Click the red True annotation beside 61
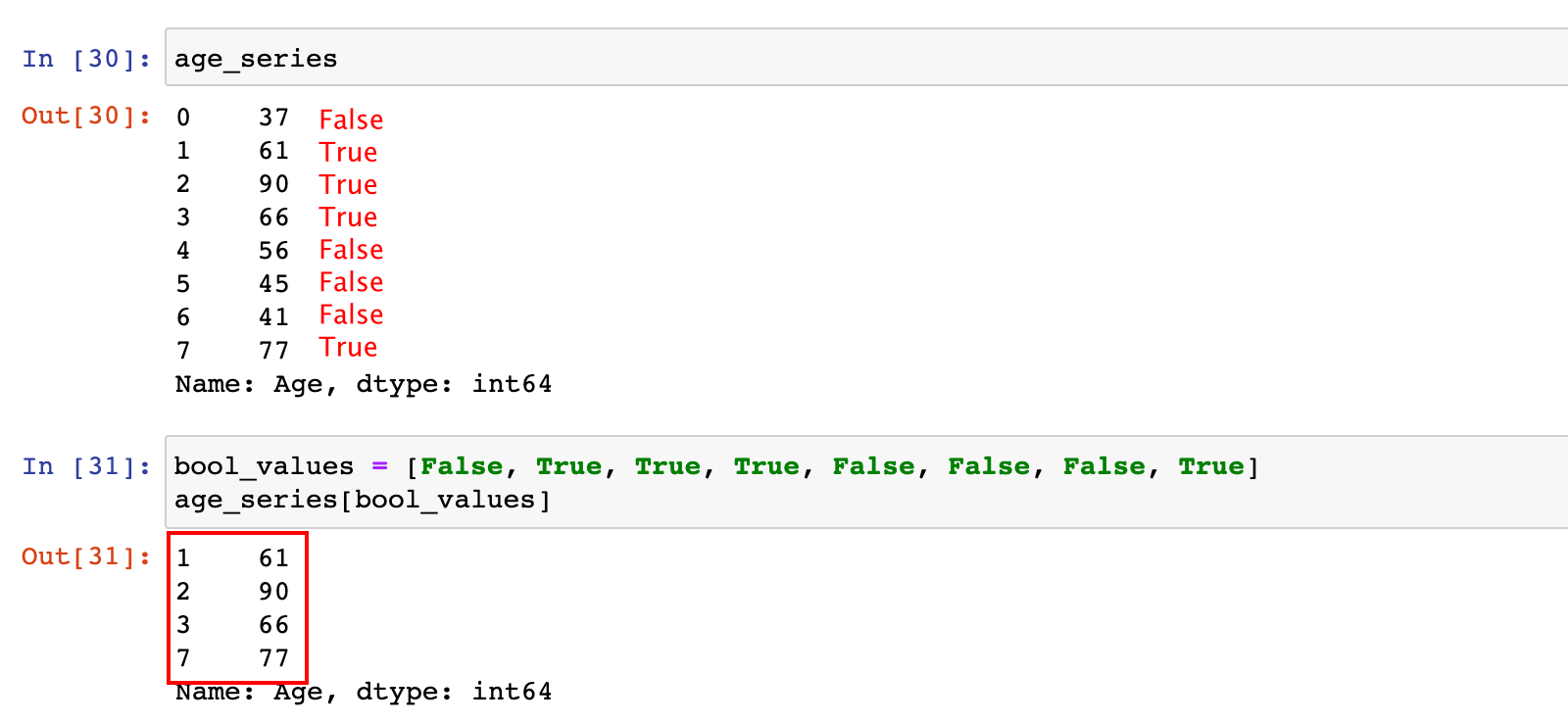The height and width of the screenshot is (723, 1568). click(348, 152)
